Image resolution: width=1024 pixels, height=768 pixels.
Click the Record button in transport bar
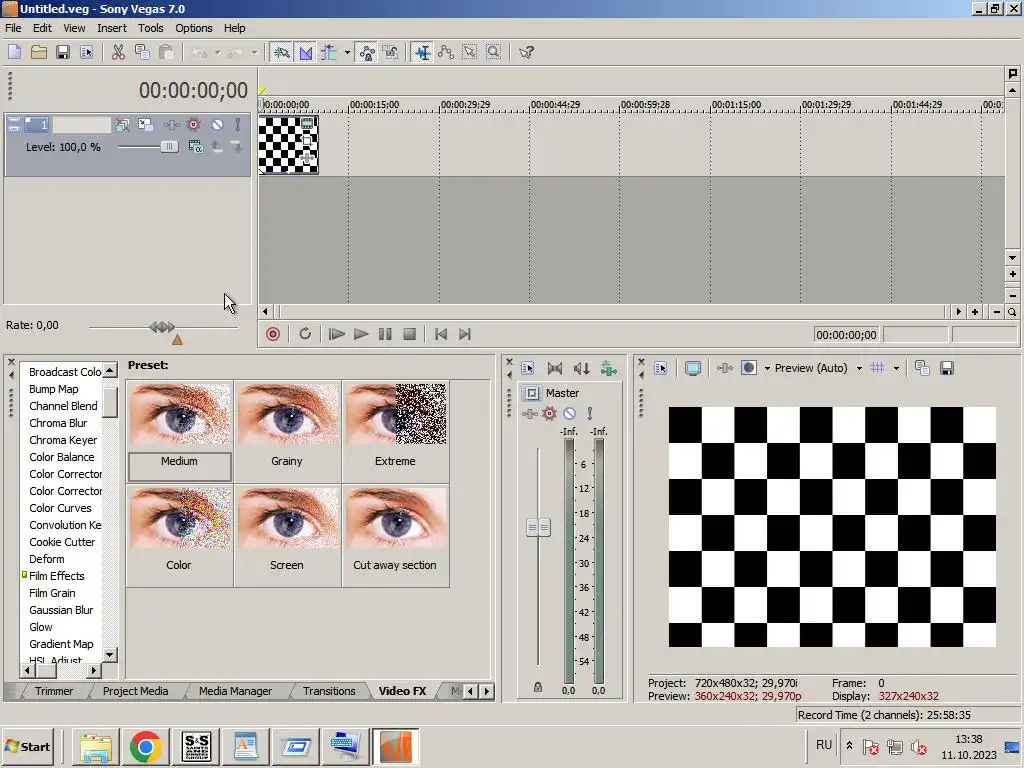coord(273,334)
